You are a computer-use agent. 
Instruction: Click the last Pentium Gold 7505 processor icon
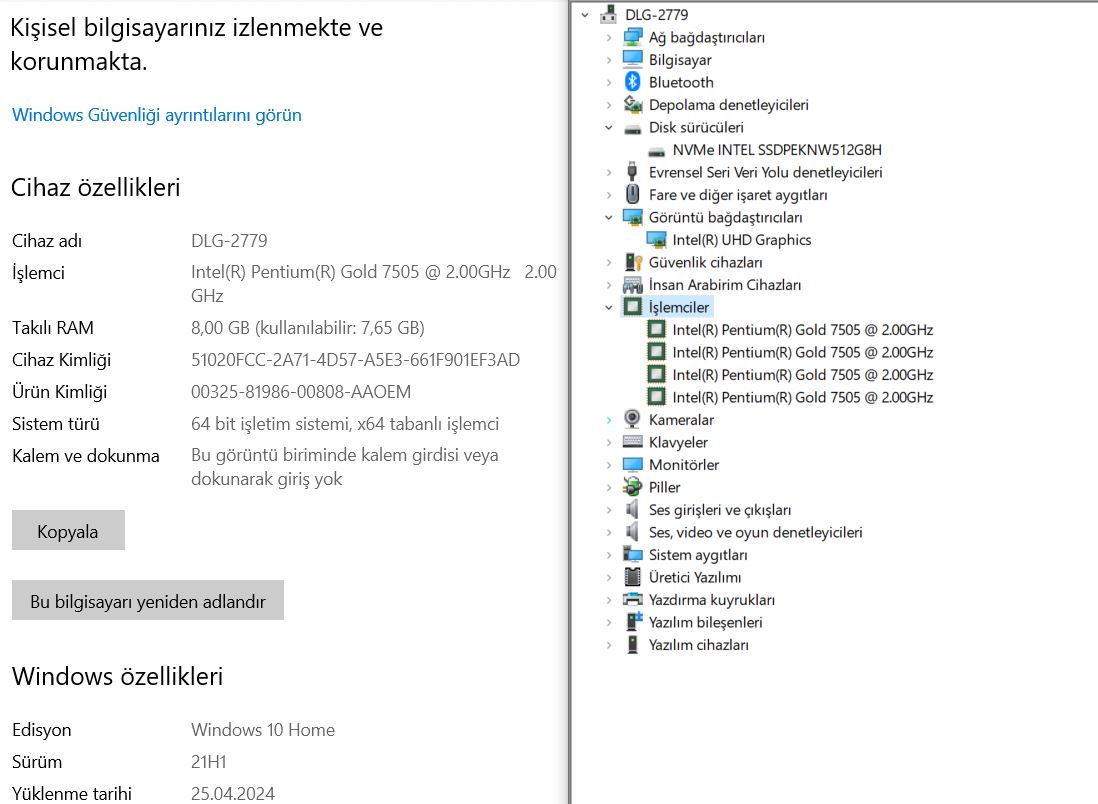point(656,397)
